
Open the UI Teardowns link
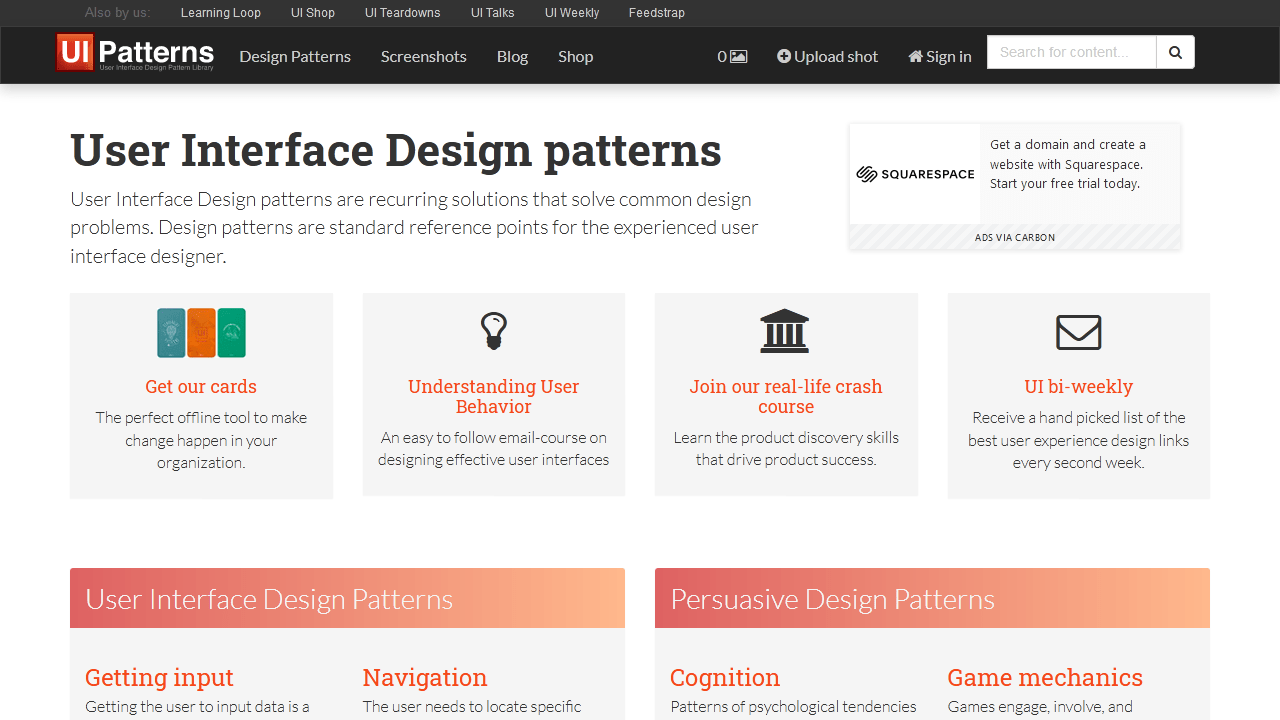pyautogui.click(x=402, y=13)
